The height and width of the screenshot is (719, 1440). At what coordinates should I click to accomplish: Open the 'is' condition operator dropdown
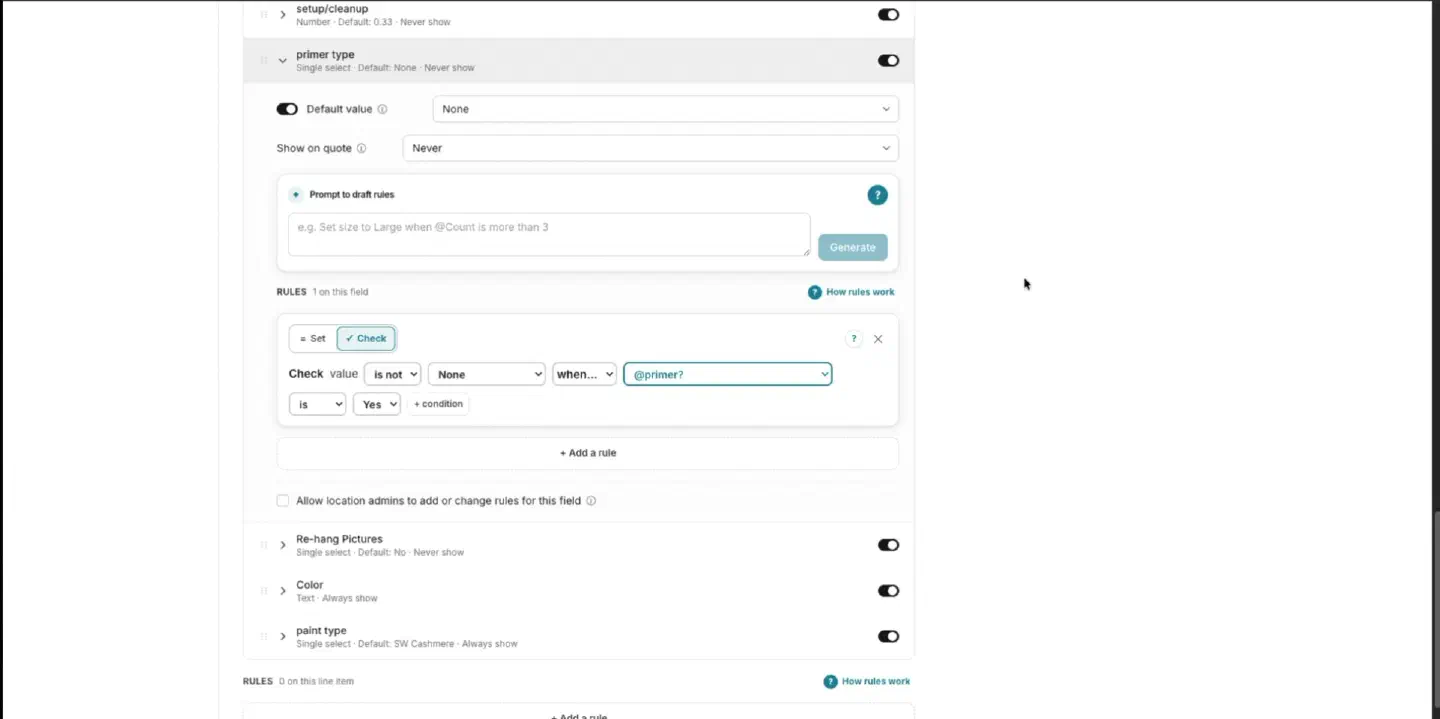[317, 404]
